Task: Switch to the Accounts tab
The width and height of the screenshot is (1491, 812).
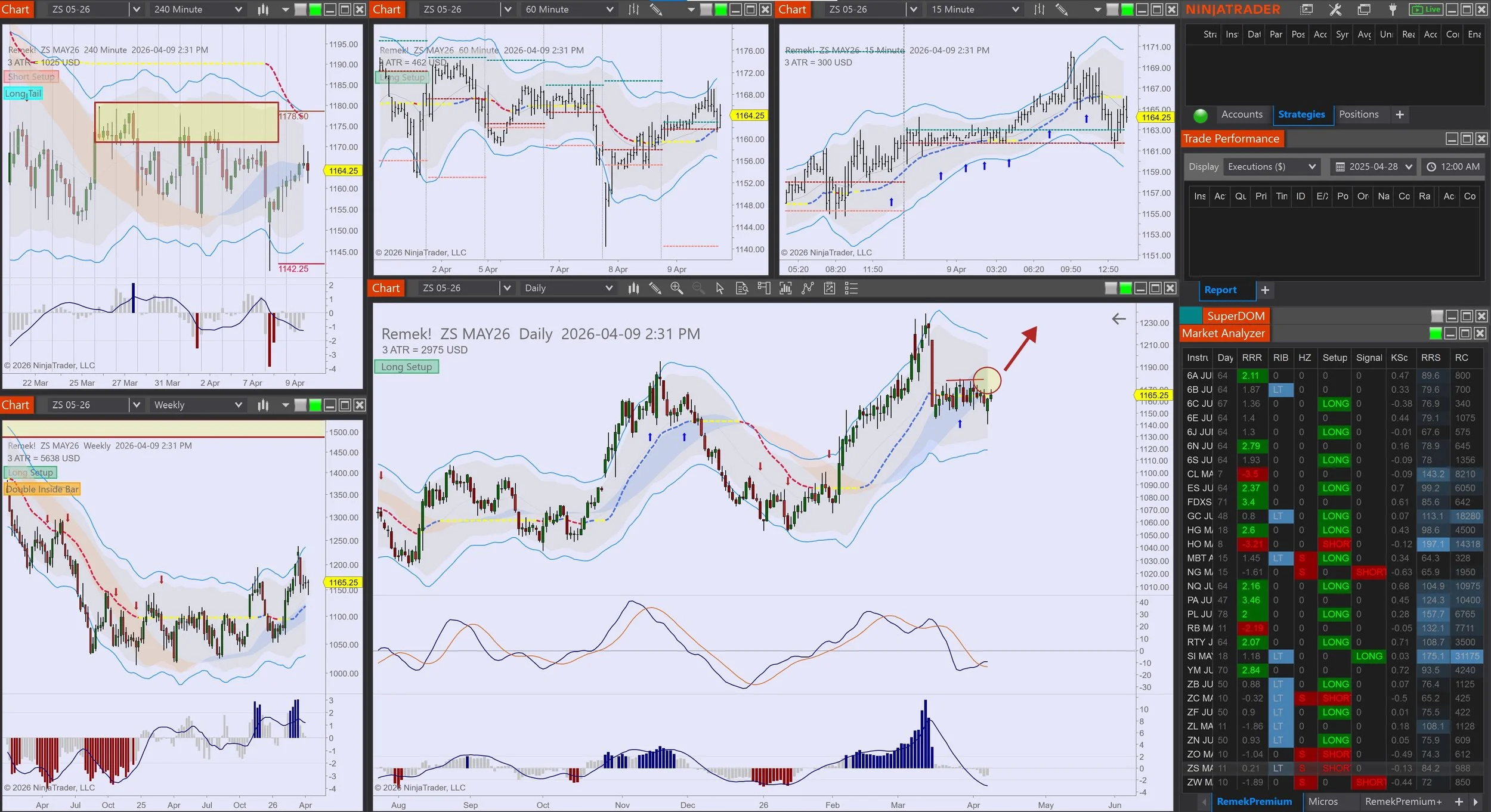Action: point(1241,114)
